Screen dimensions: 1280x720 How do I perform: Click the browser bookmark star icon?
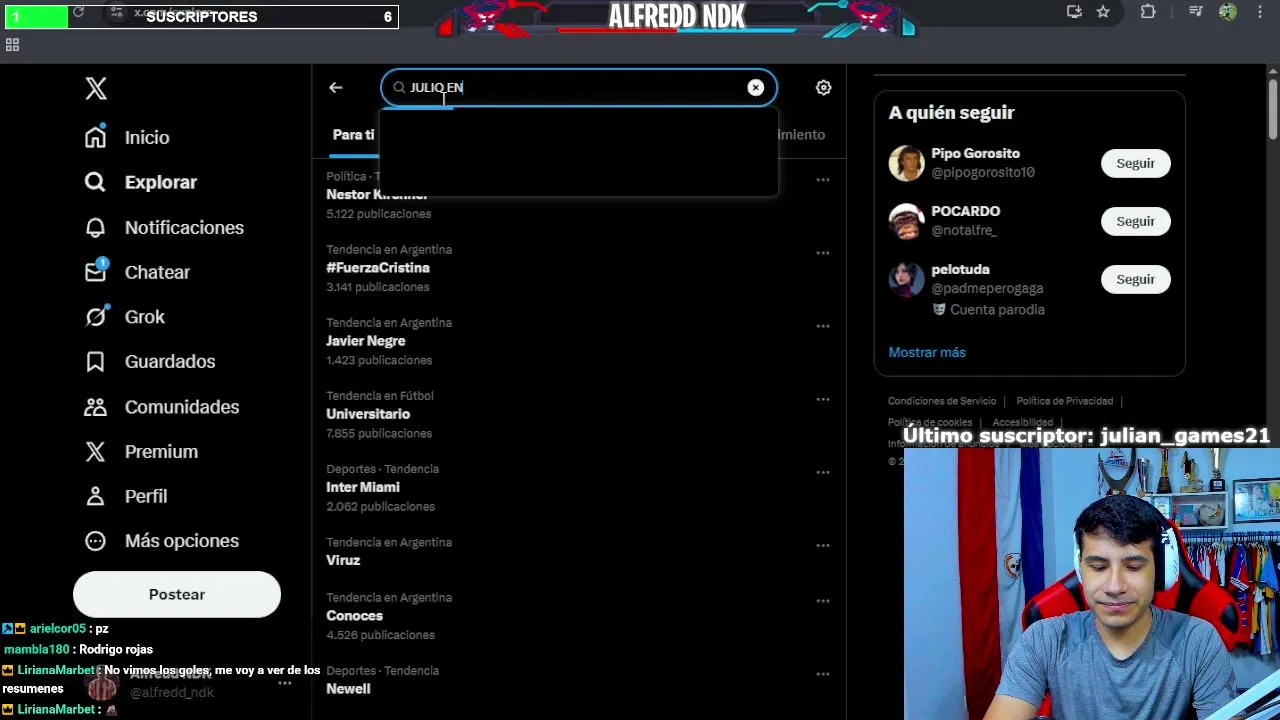coord(1103,12)
